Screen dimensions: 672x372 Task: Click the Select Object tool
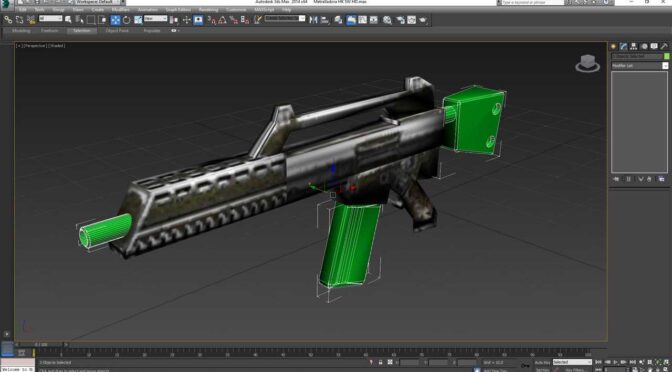point(68,20)
